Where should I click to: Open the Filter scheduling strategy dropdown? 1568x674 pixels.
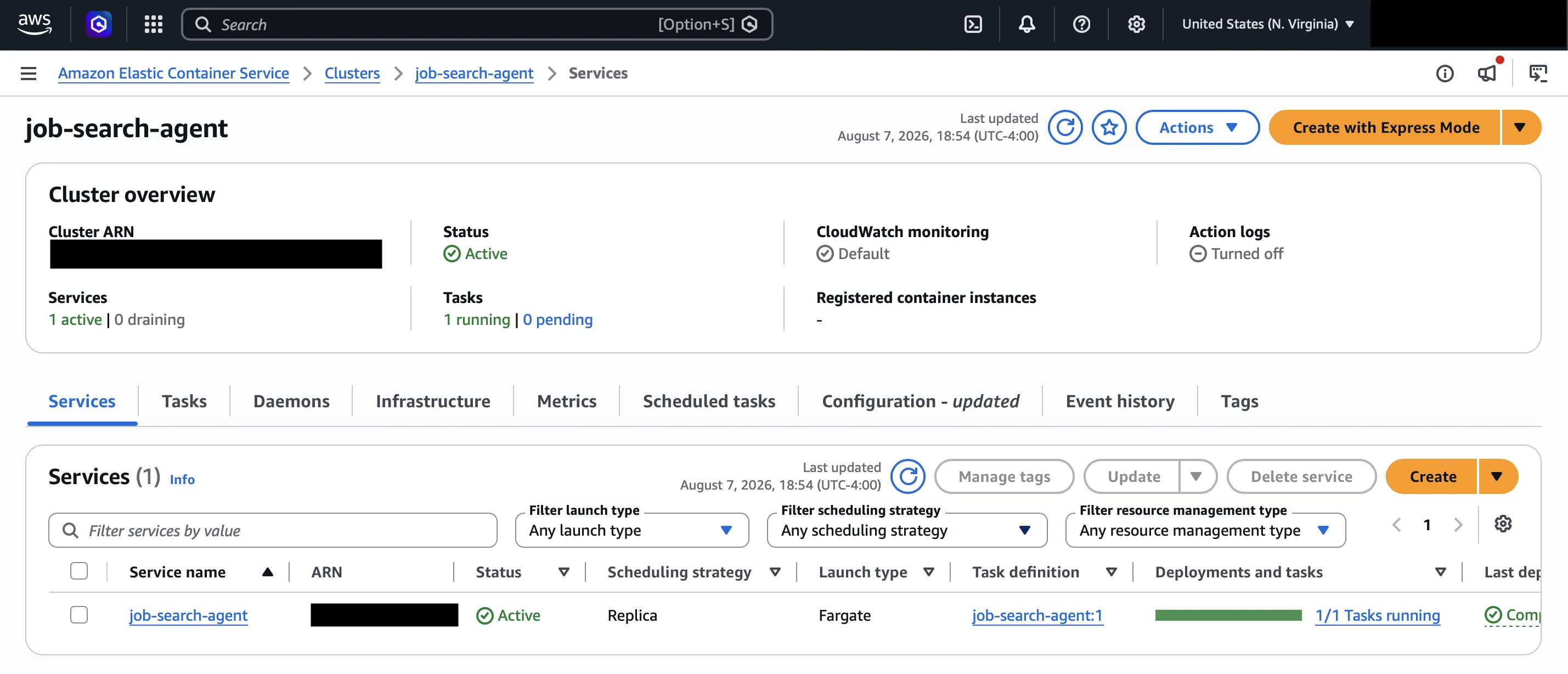coord(907,530)
